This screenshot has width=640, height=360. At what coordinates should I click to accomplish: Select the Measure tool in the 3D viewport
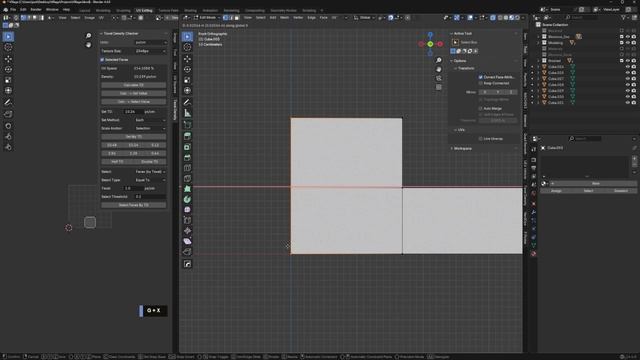coord(187,113)
